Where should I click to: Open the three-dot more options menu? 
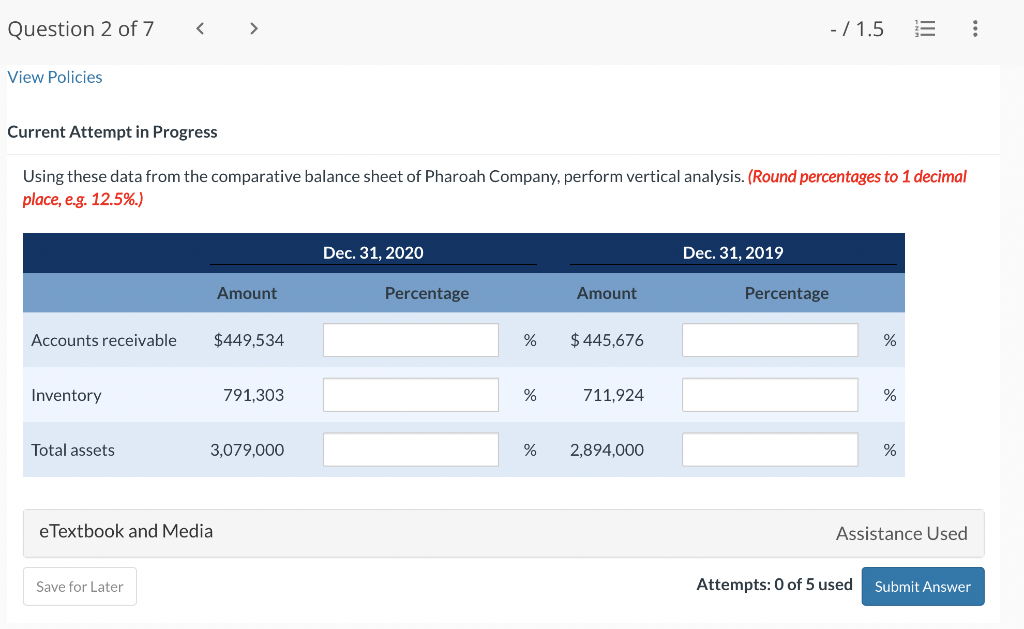pos(975,29)
